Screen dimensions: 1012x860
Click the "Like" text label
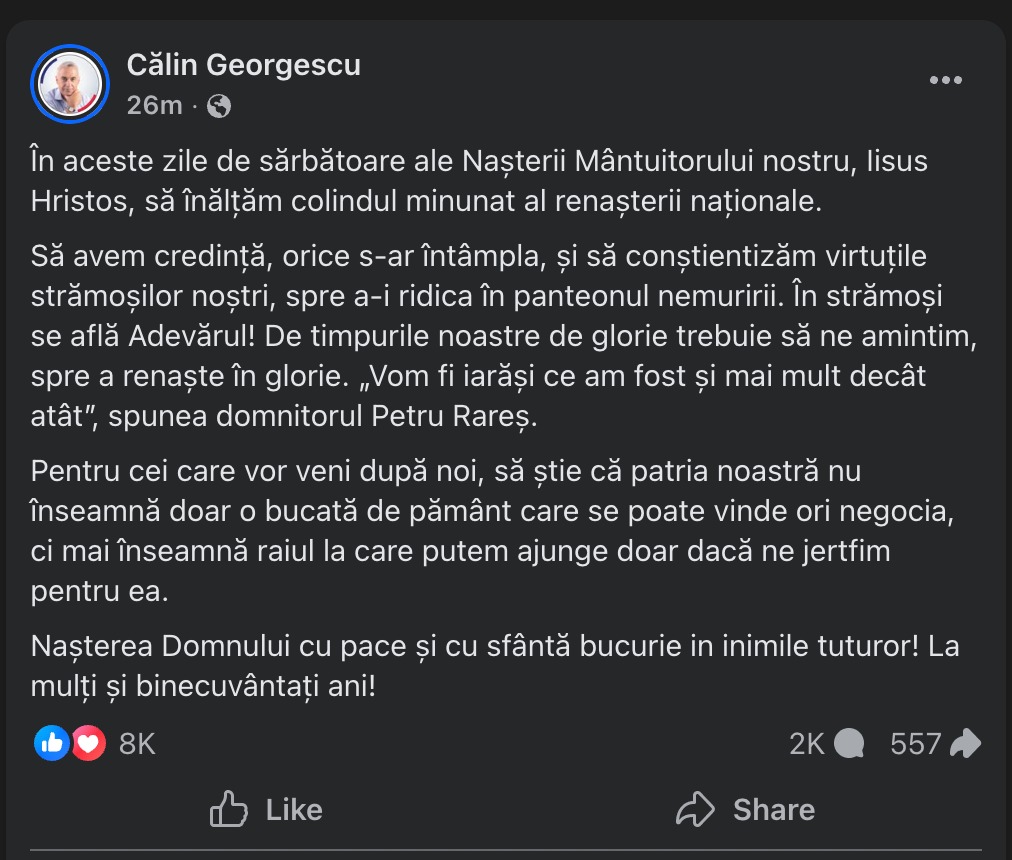(294, 809)
